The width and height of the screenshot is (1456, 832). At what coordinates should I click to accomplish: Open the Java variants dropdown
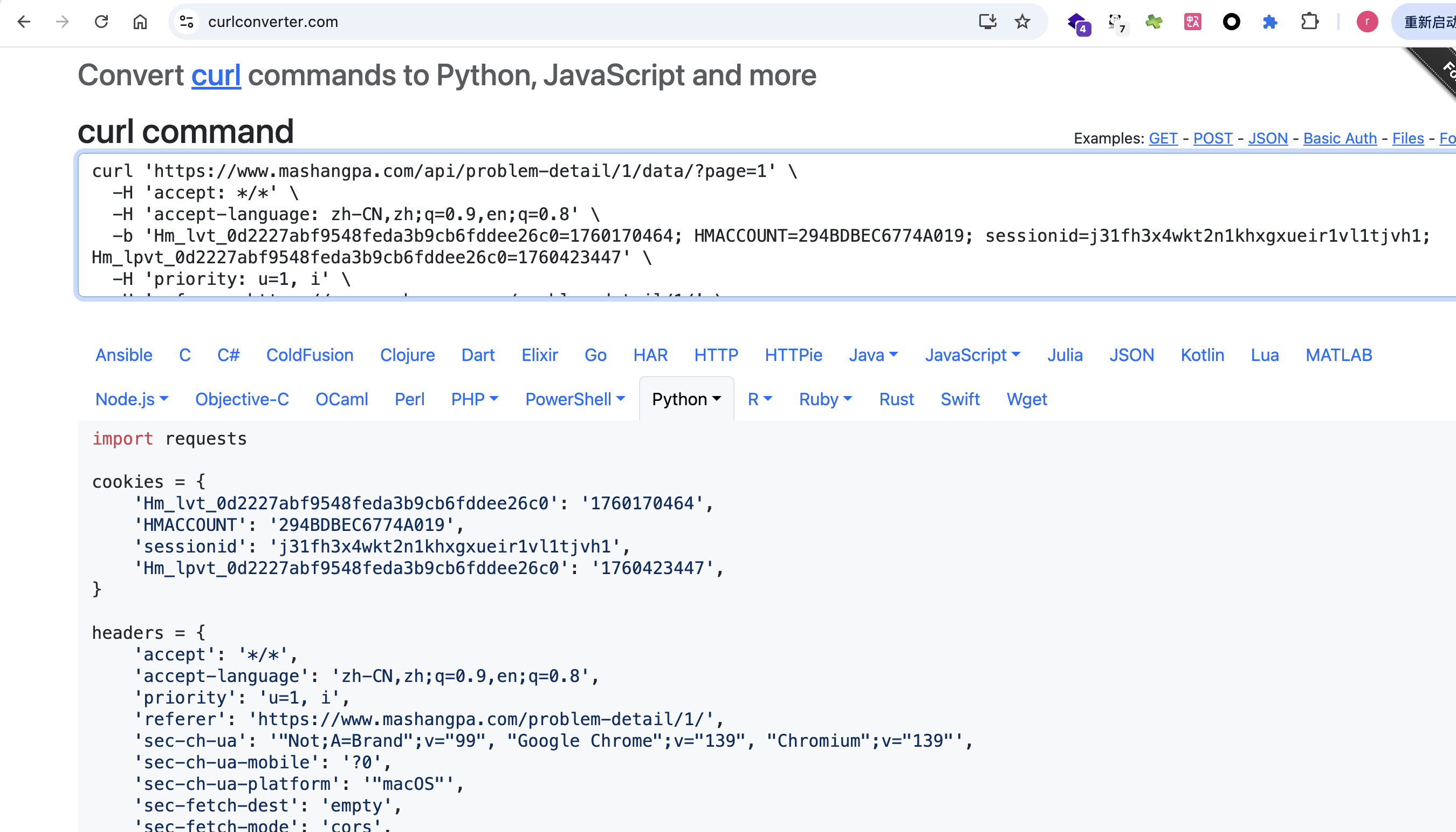point(873,355)
